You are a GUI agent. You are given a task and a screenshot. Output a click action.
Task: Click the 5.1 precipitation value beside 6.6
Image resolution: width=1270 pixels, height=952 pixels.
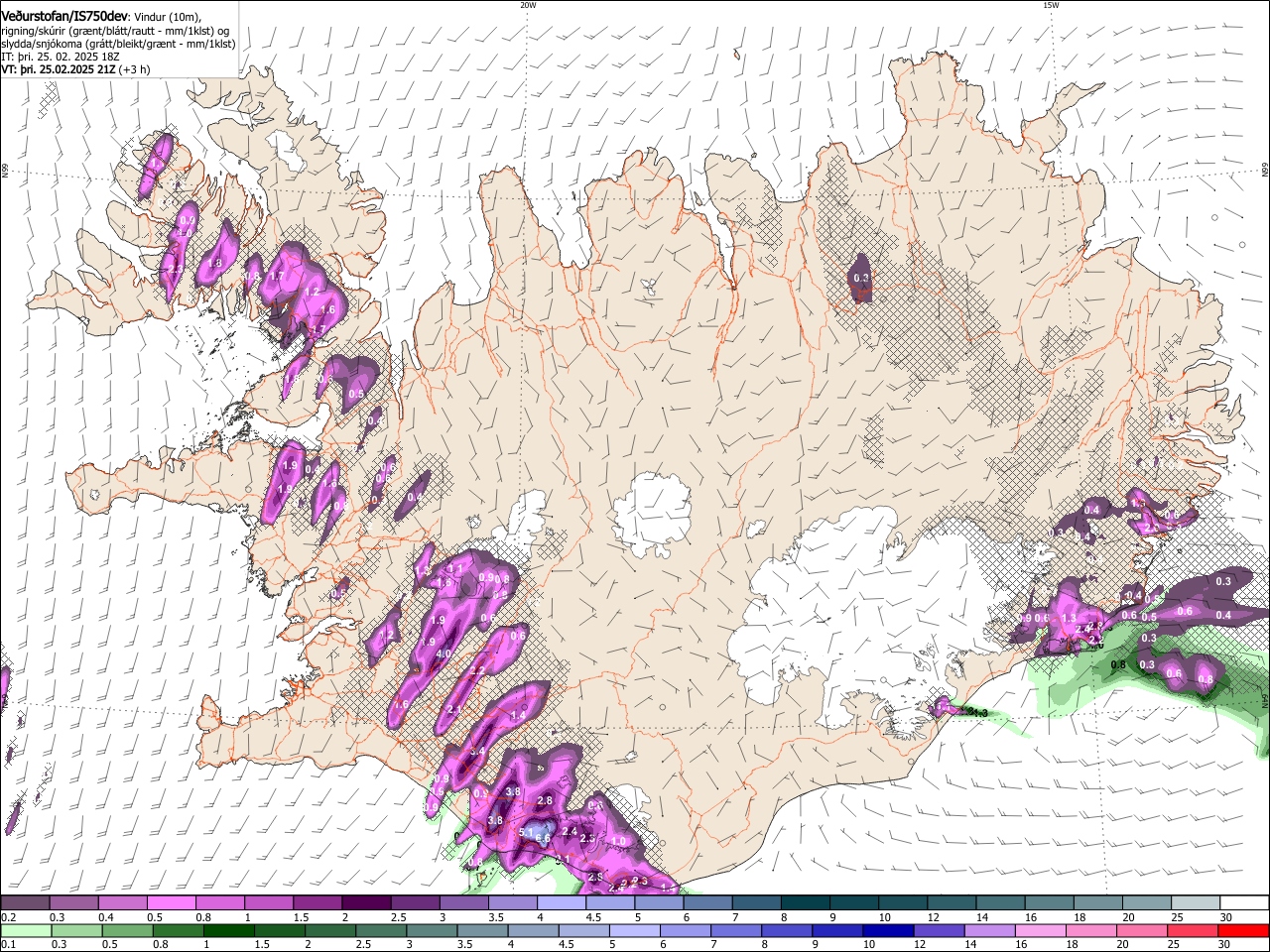(526, 832)
